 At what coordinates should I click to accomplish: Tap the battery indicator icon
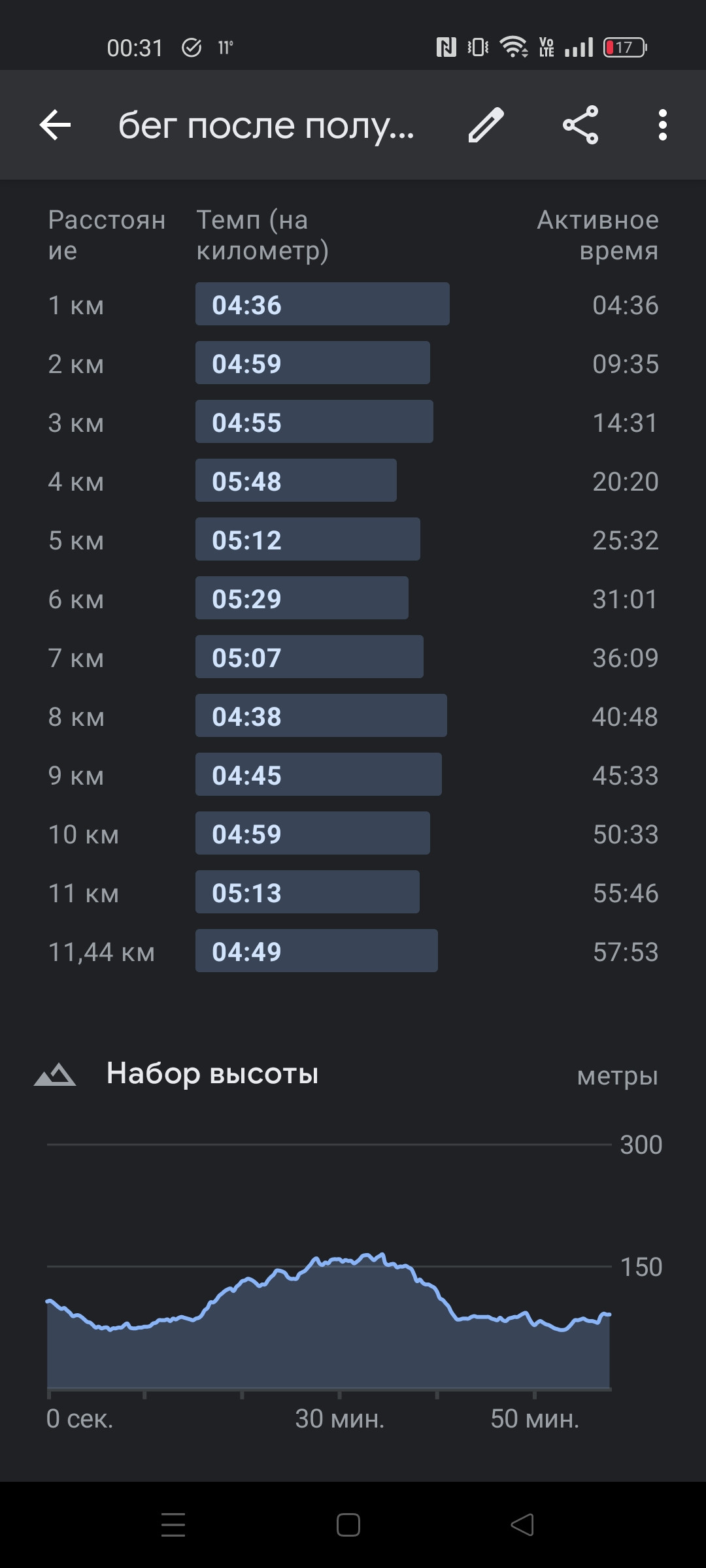[x=625, y=47]
